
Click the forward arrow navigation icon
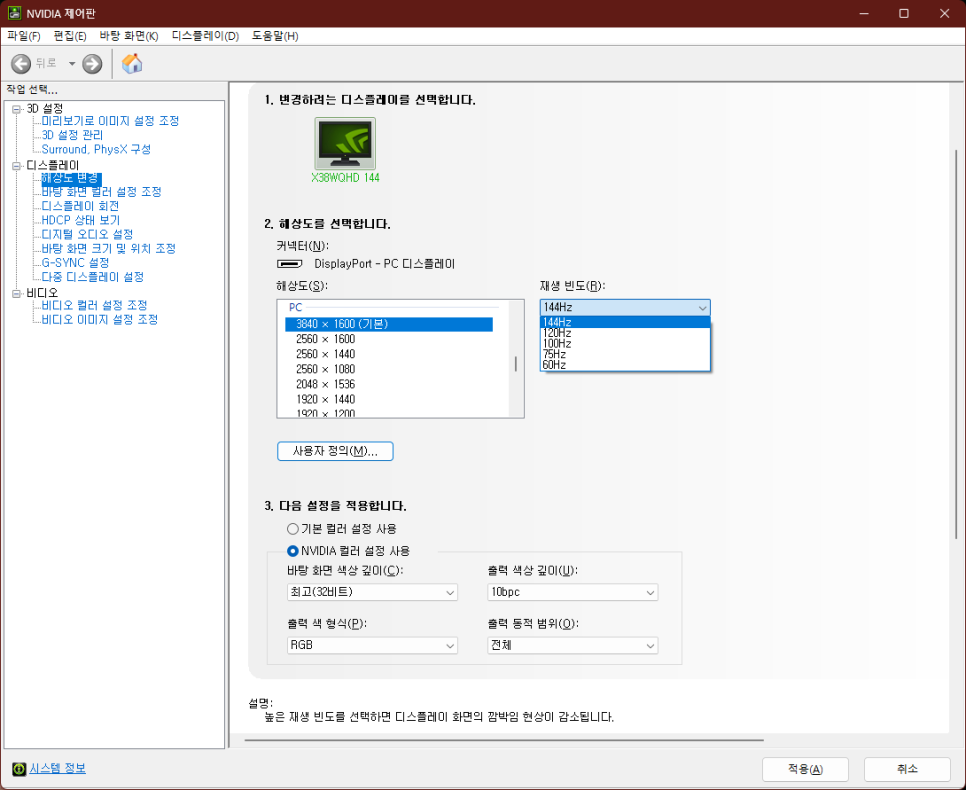pos(92,63)
